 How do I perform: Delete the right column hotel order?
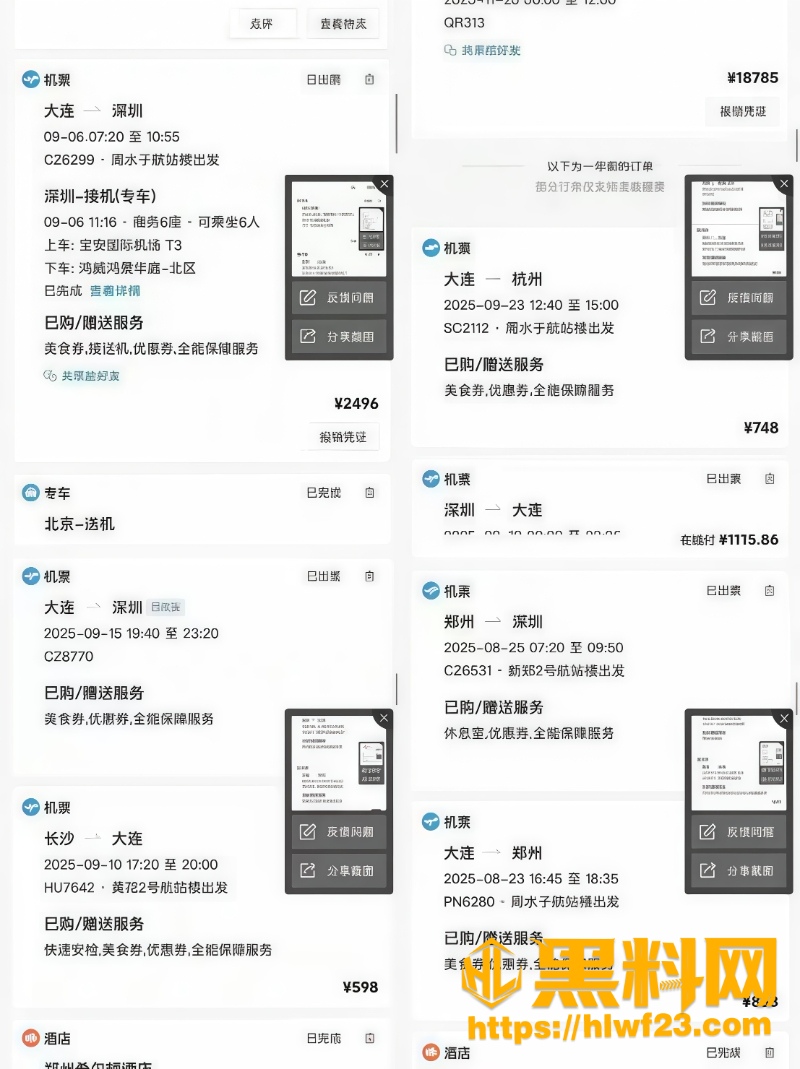click(769, 1053)
